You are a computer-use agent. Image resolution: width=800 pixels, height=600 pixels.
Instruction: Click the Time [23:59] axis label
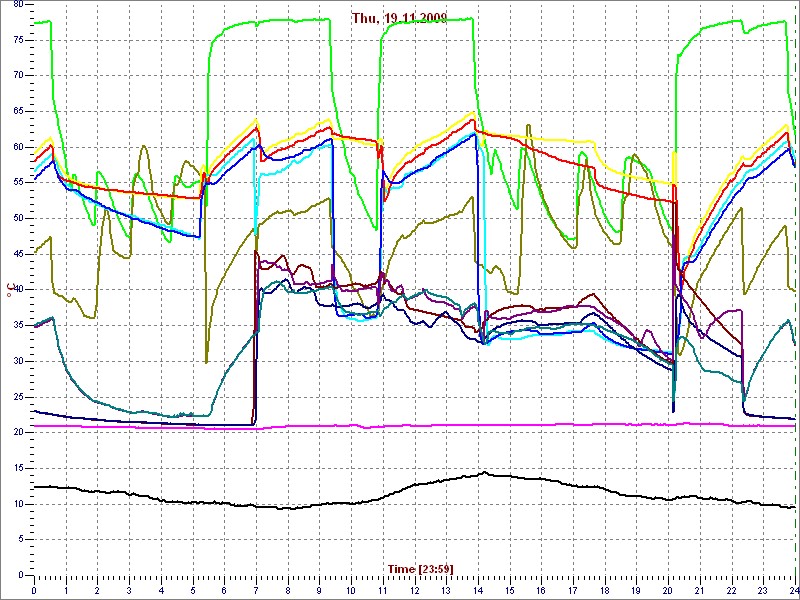tap(420, 569)
